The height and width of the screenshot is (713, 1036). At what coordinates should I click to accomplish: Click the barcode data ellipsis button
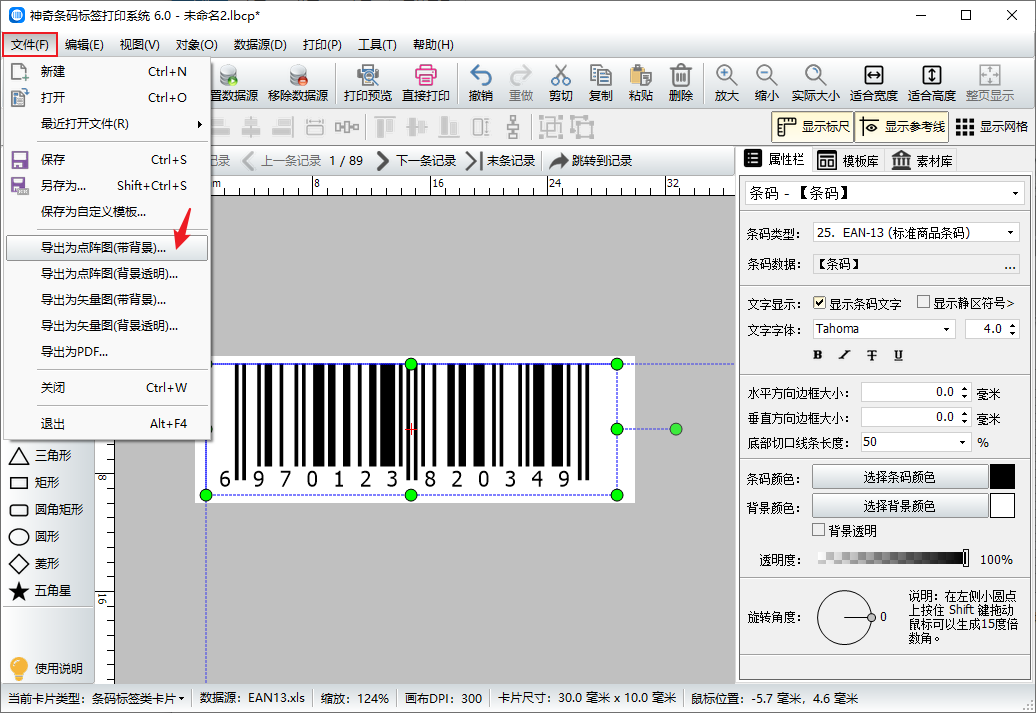pos(1010,265)
